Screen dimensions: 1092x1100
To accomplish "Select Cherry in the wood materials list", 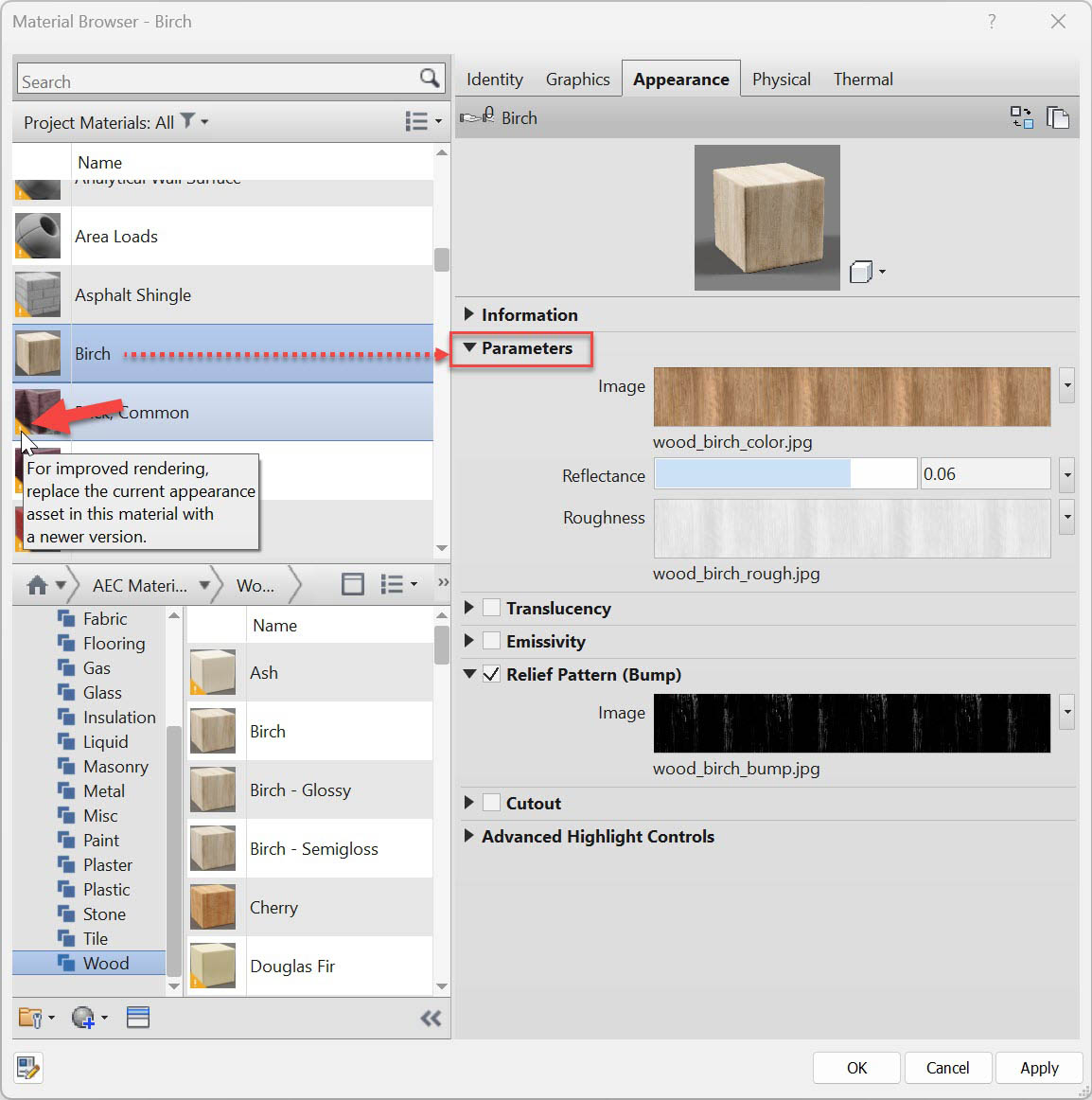I will click(x=273, y=907).
